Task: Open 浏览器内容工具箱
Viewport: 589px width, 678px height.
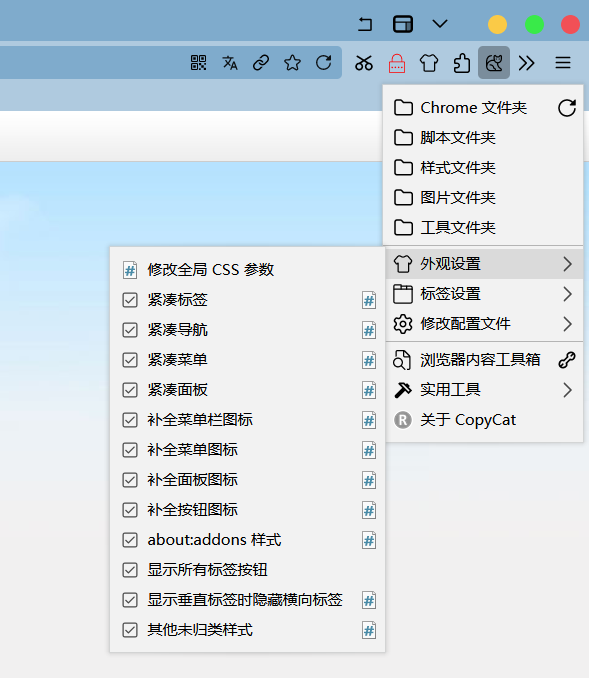Action: click(467, 360)
